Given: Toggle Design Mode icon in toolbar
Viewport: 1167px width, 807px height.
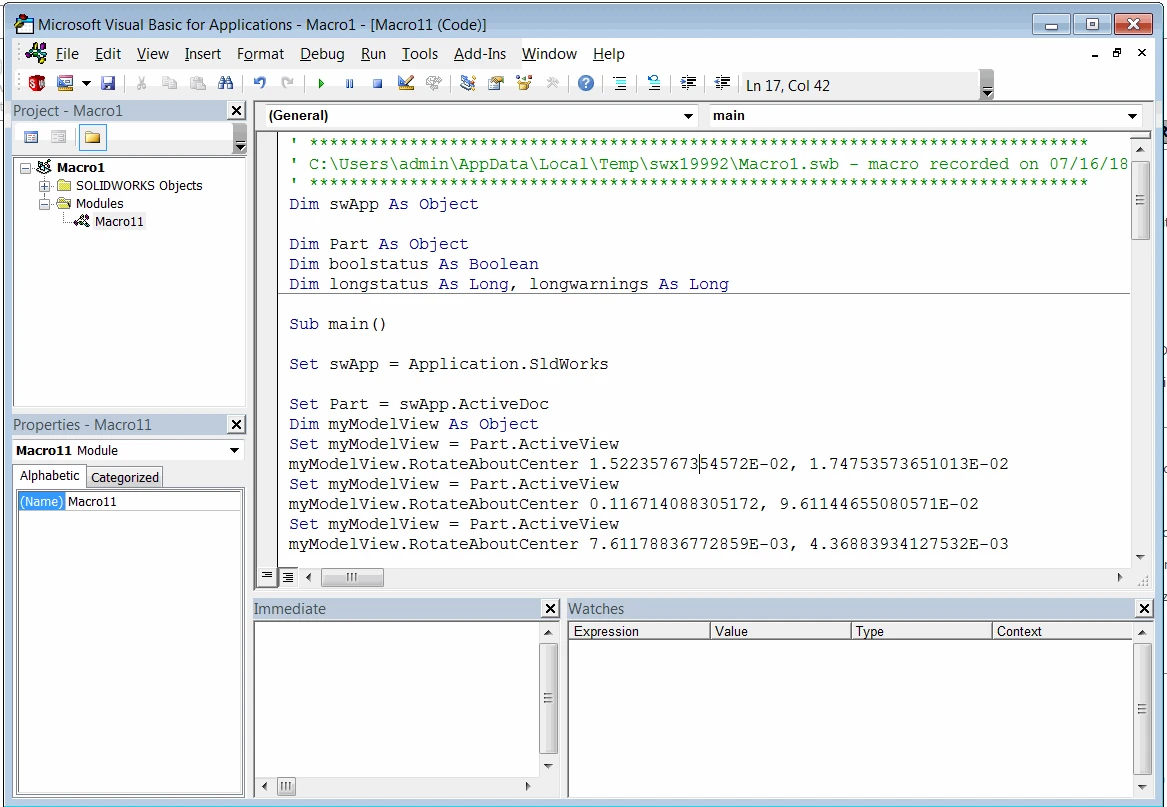Looking at the screenshot, I should pos(405,84).
